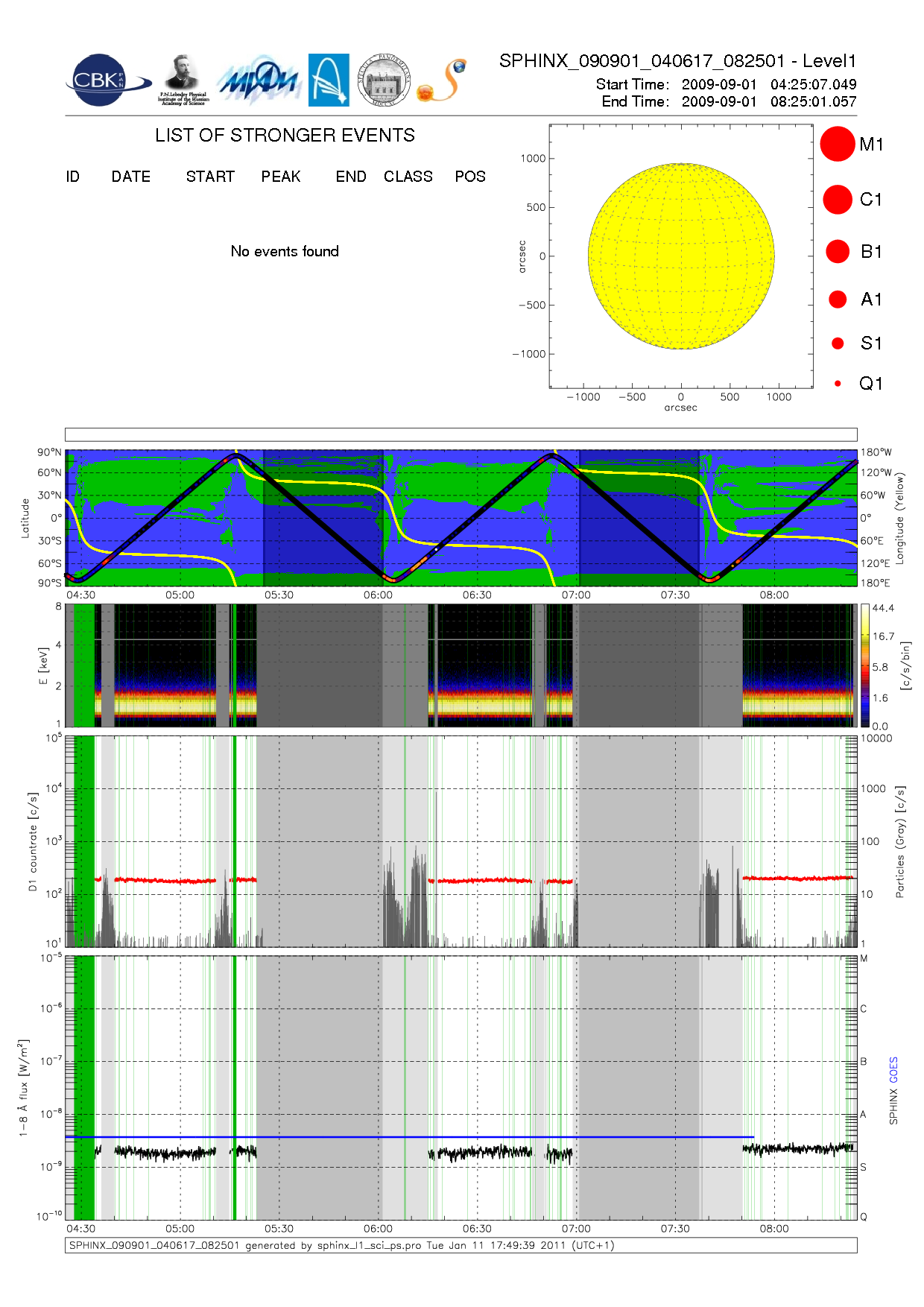This screenshot has height=1307, width=924.
Task: Click the Latitude axis label
Action: click(25, 518)
